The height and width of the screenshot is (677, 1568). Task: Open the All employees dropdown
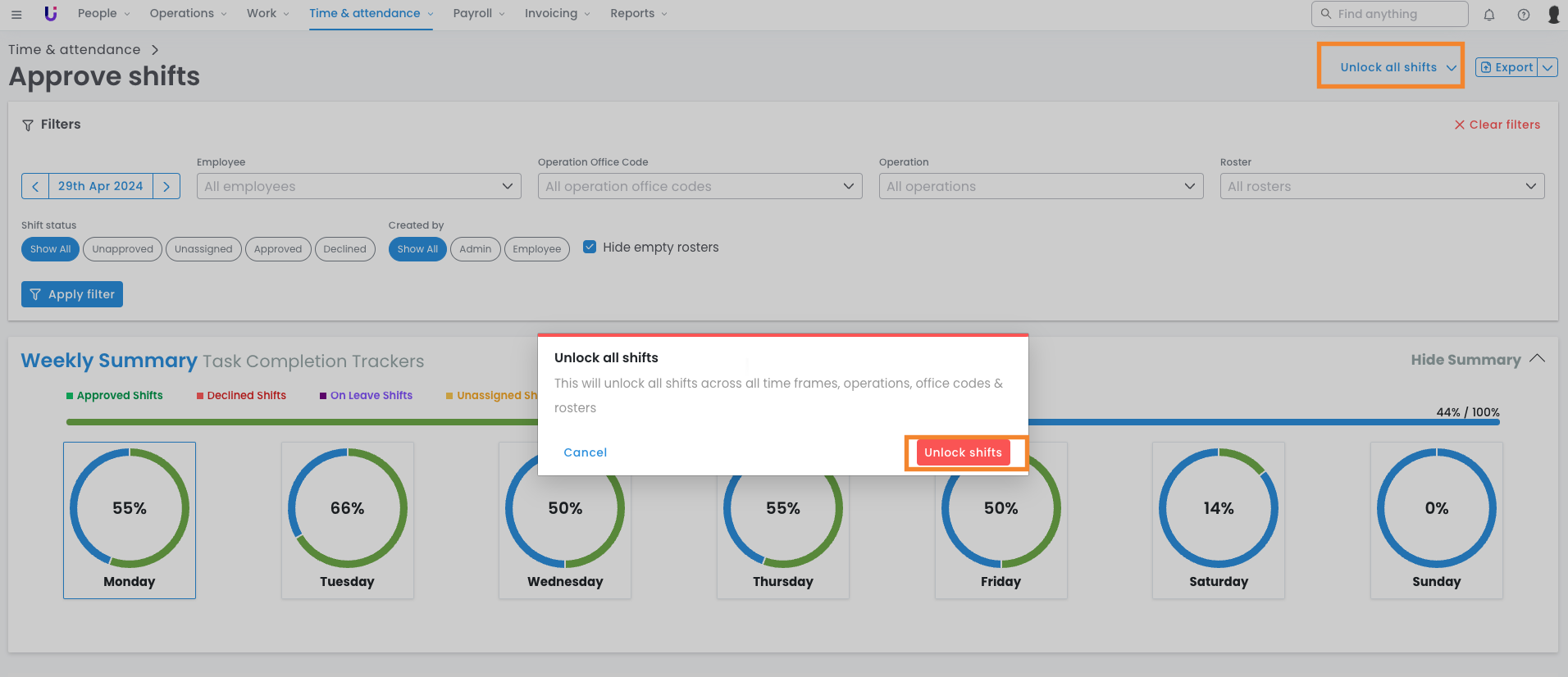(x=358, y=186)
